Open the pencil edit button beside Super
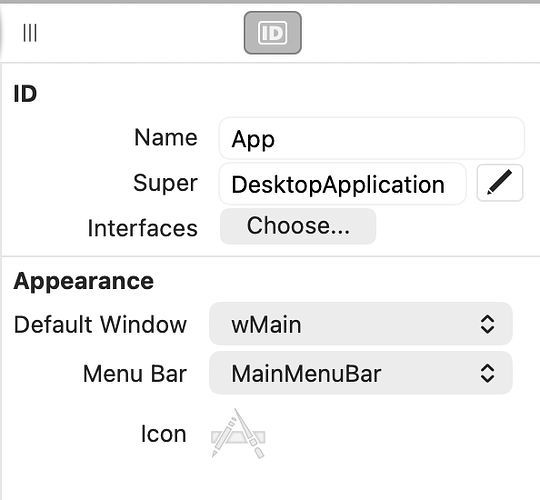This screenshot has width=540, height=500. point(500,183)
